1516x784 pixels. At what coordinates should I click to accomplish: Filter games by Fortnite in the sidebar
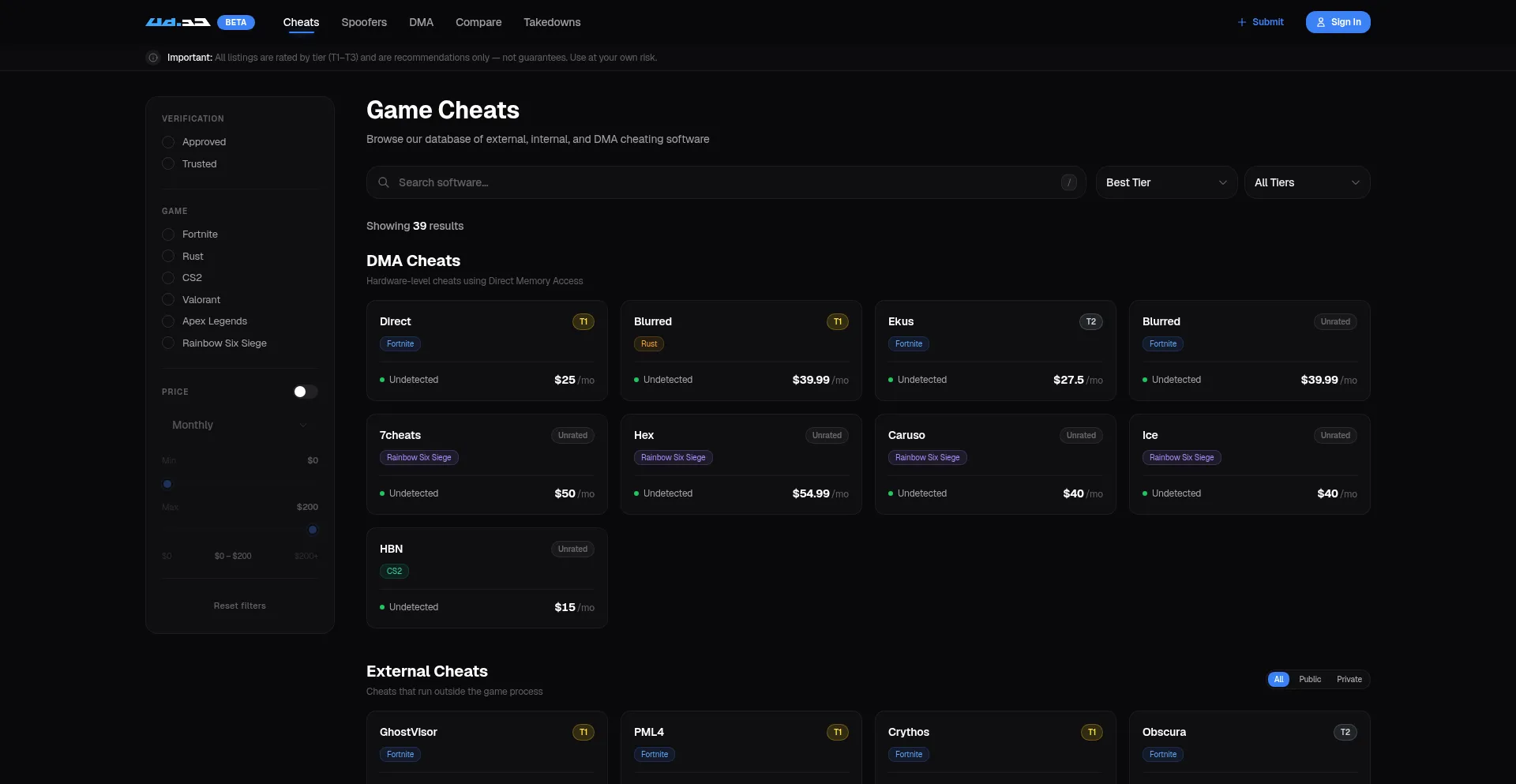(190, 234)
